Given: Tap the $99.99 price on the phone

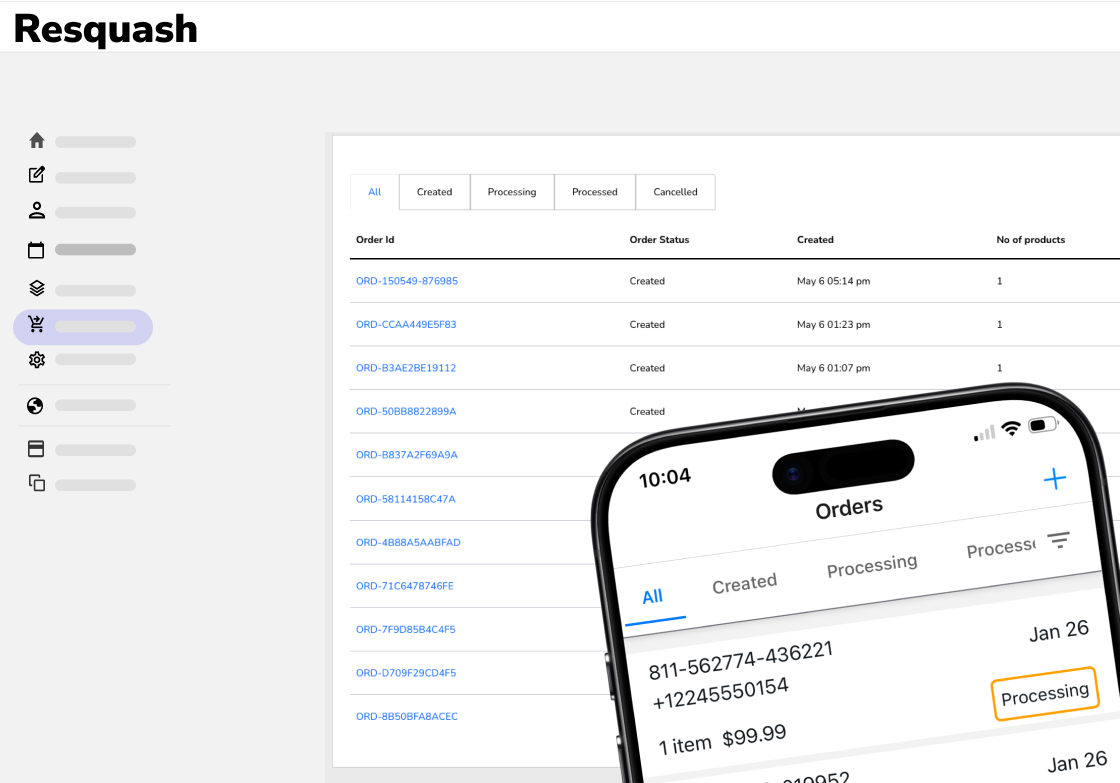Looking at the screenshot, I should [x=754, y=735].
